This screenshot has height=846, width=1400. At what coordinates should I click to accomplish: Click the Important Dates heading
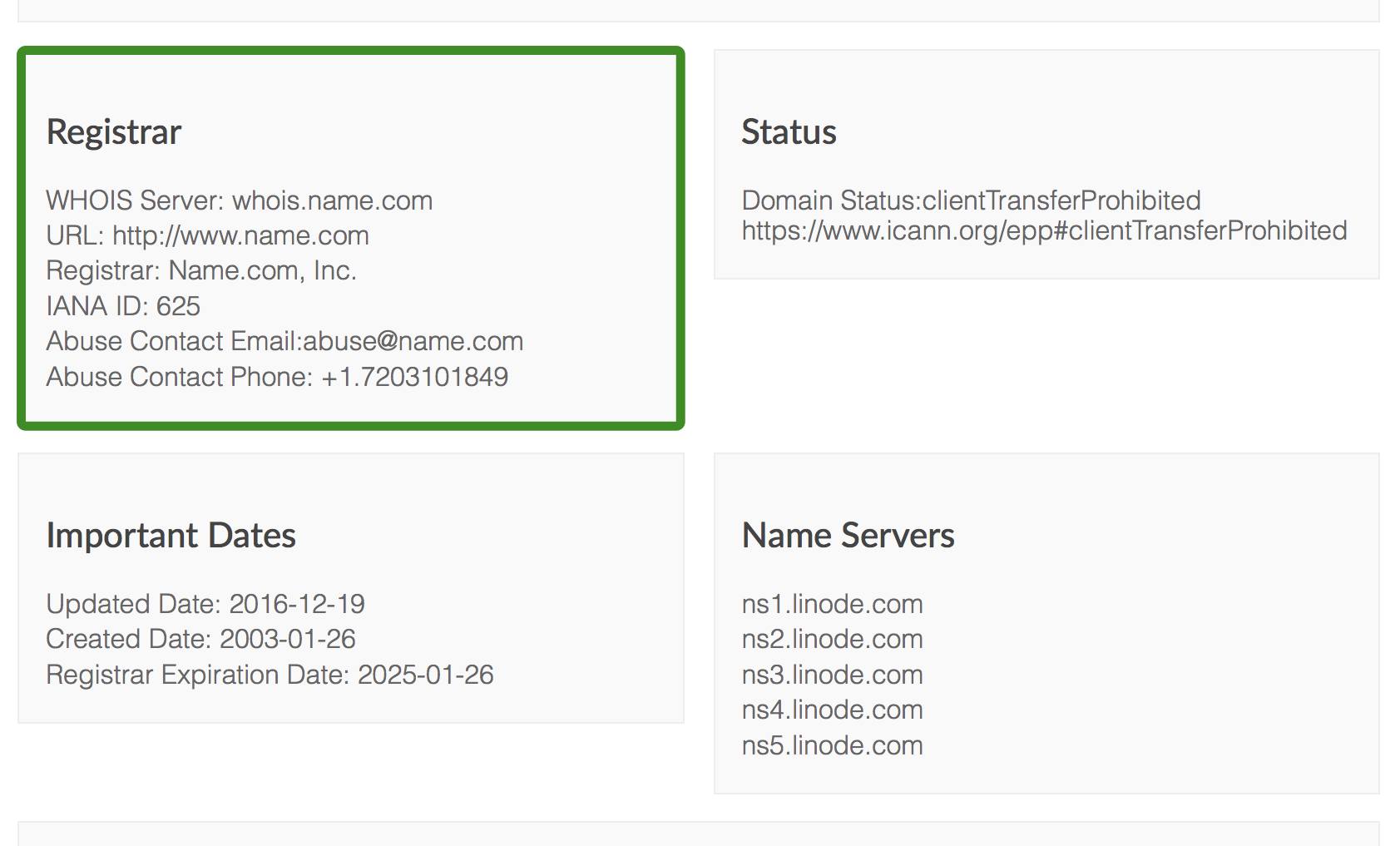pyautogui.click(x=171, y=536)
